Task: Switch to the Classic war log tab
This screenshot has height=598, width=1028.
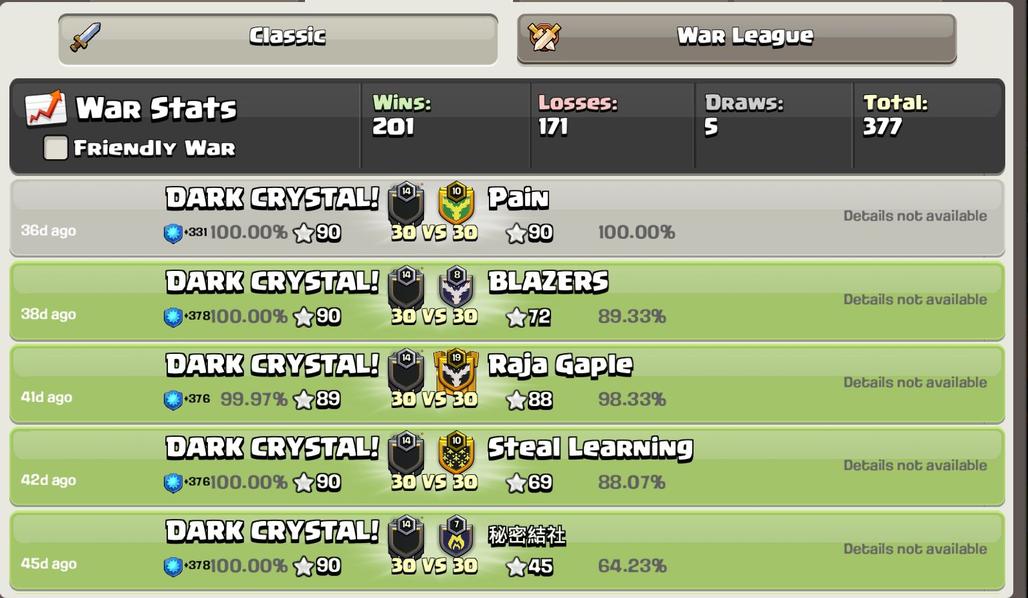Action: (x=278, y=38)
